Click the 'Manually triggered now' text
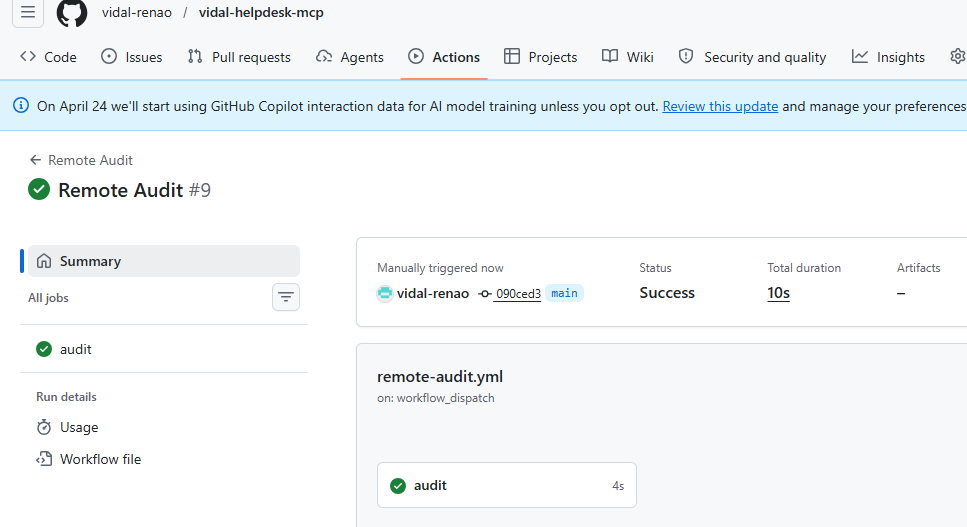Viewport: 967px width, 527px height. tap(440, 268)
